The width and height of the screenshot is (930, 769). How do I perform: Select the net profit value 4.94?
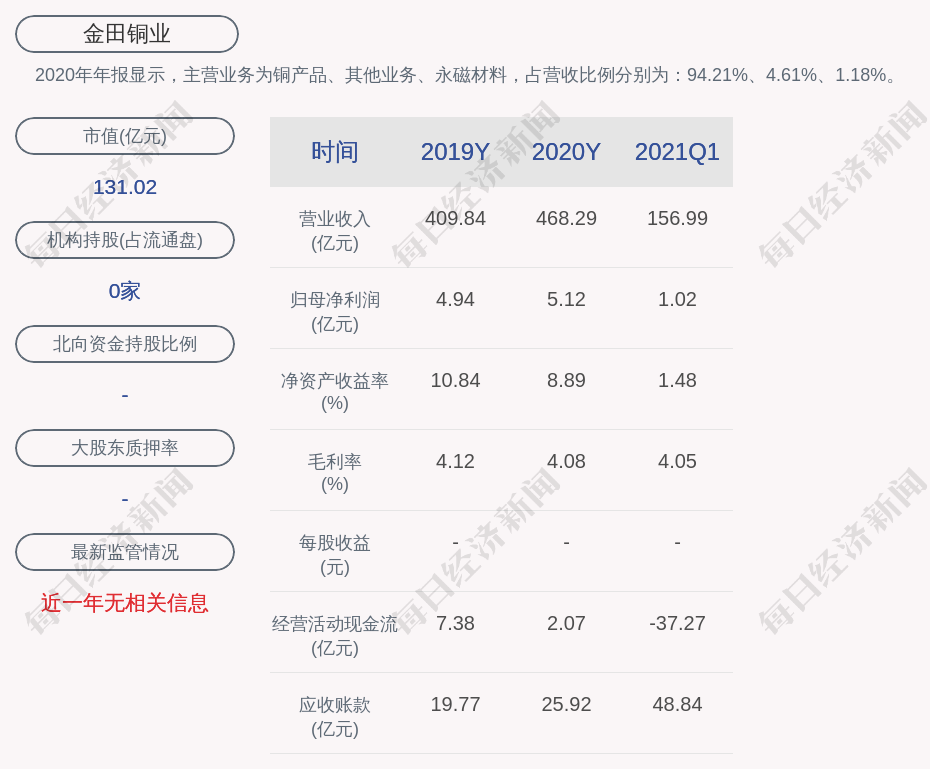click(x=455, y=299)
